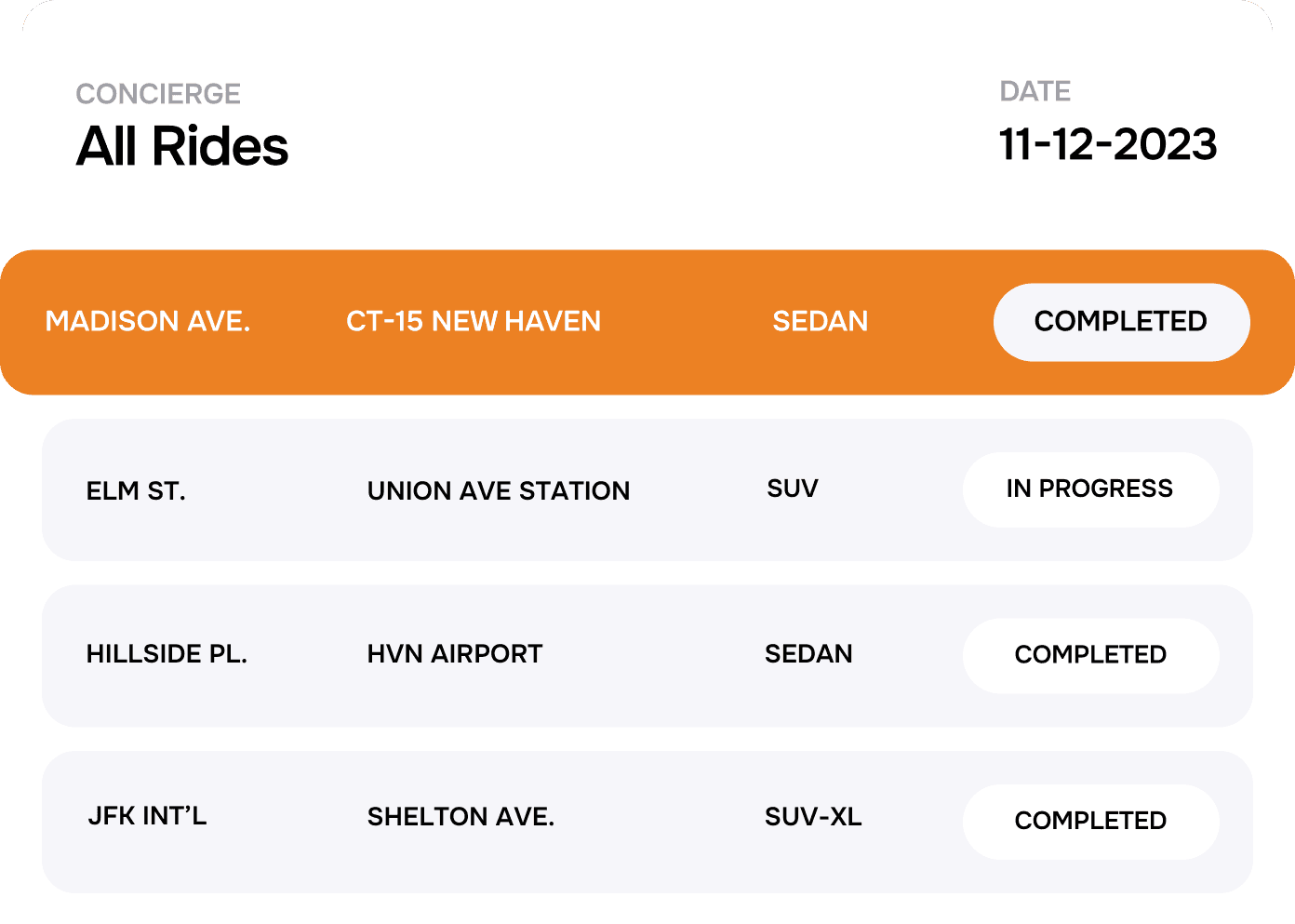This screenshot has width=1295, height=924.
Task: Click the COMPLETED status pill on Madison Ave ride
Action: click(x=1121, y=322)
